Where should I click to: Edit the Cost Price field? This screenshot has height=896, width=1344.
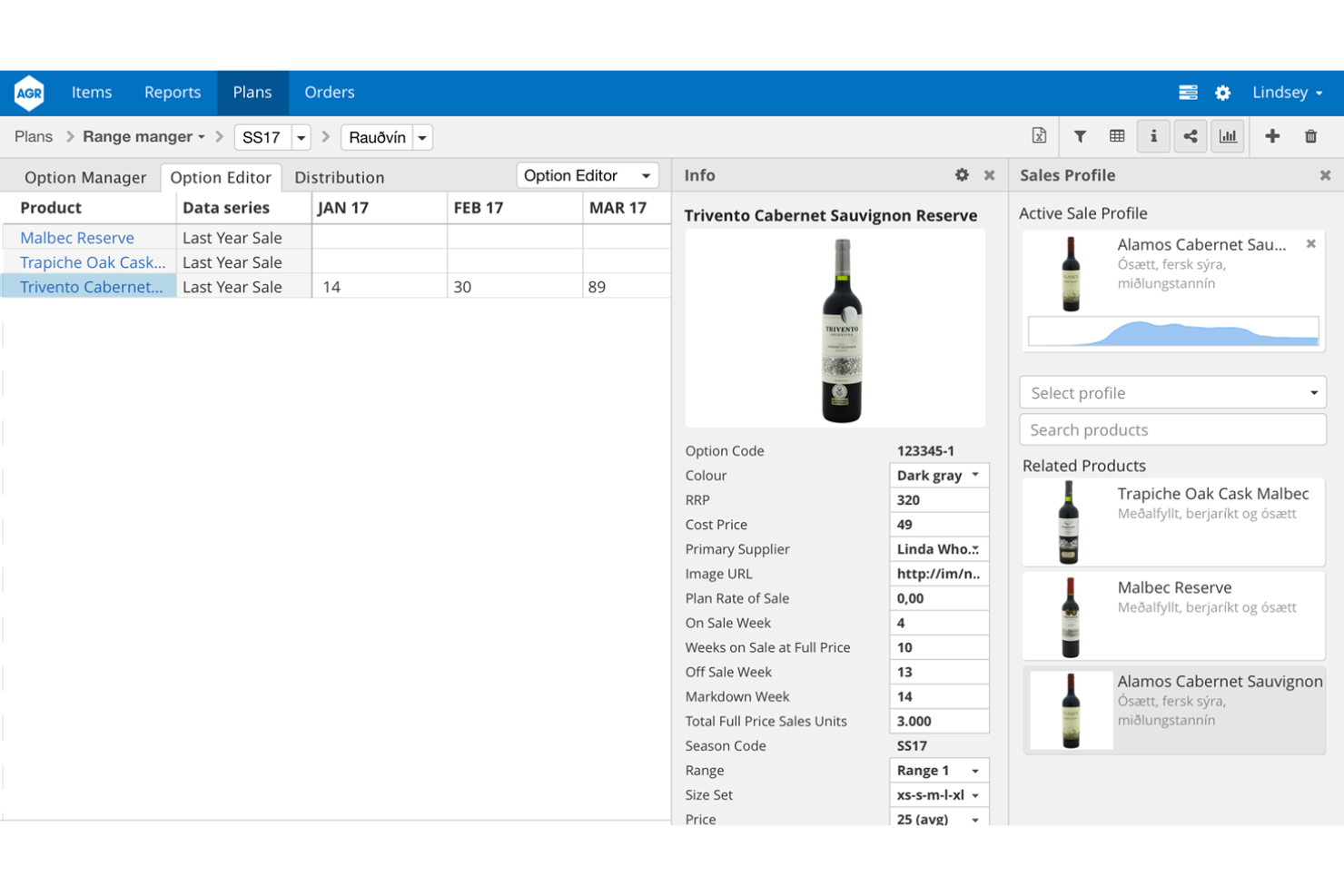(x=938, y=524)
